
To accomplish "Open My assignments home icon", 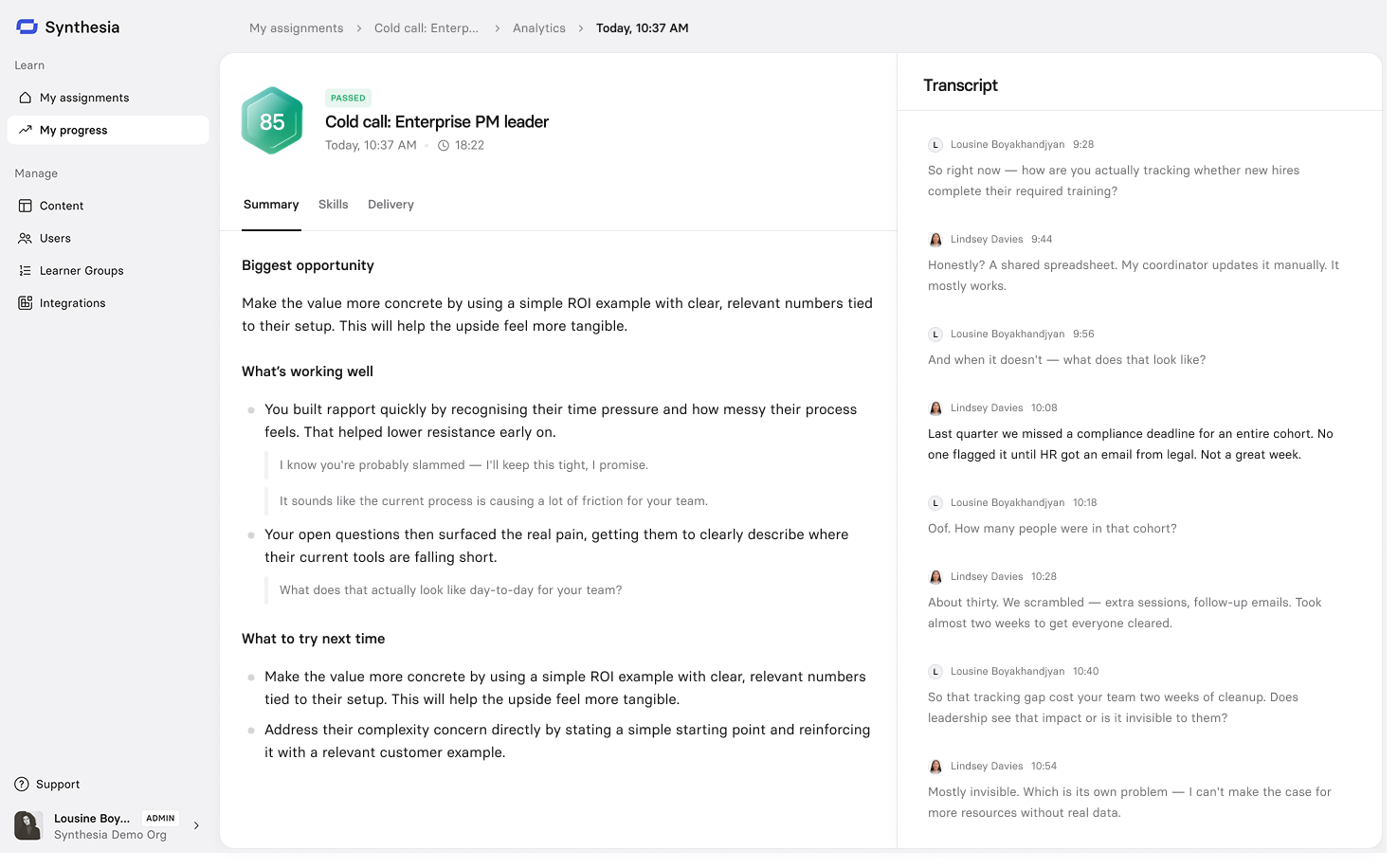I will (x=26, y=98).
